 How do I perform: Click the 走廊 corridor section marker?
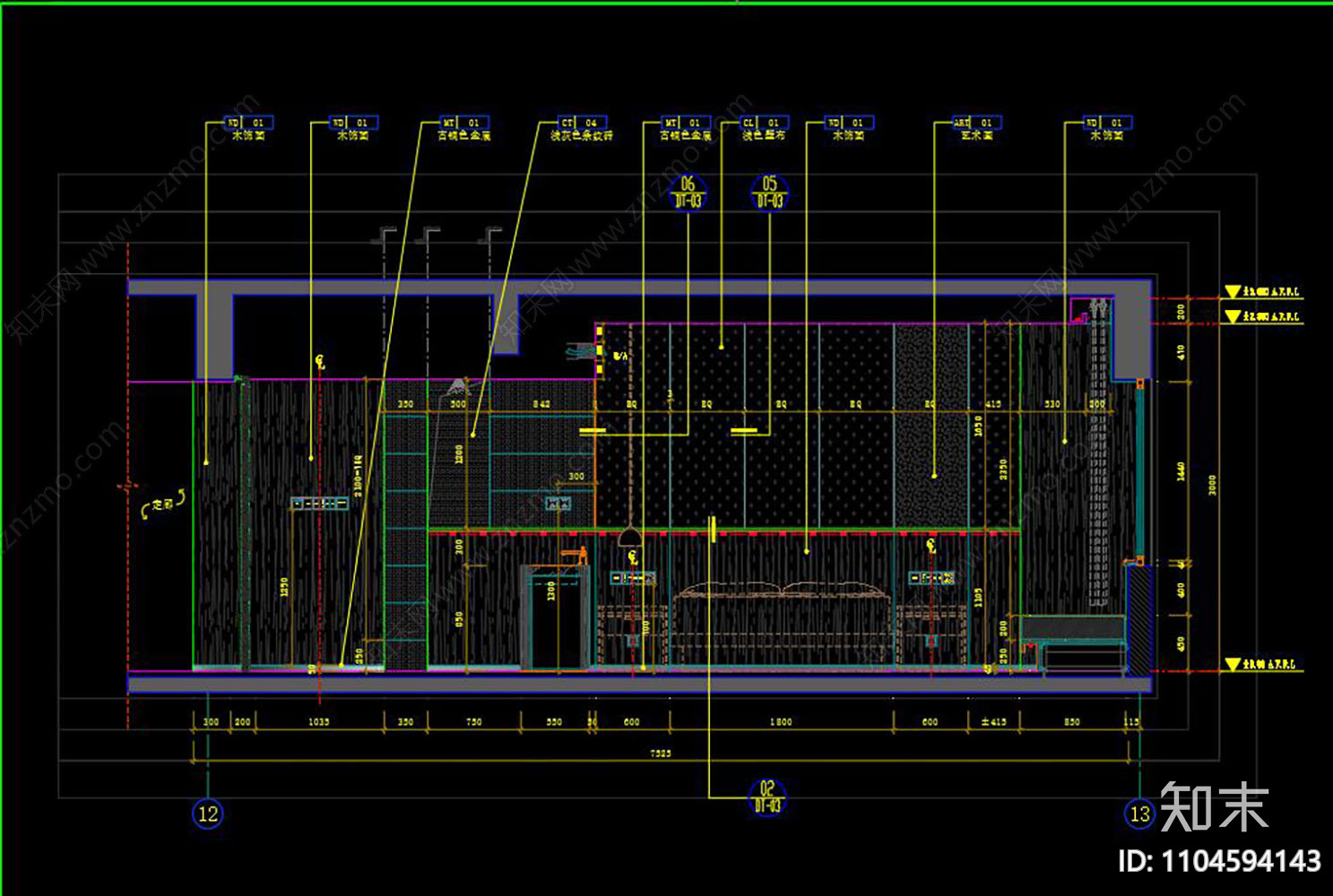pos(162,505)
